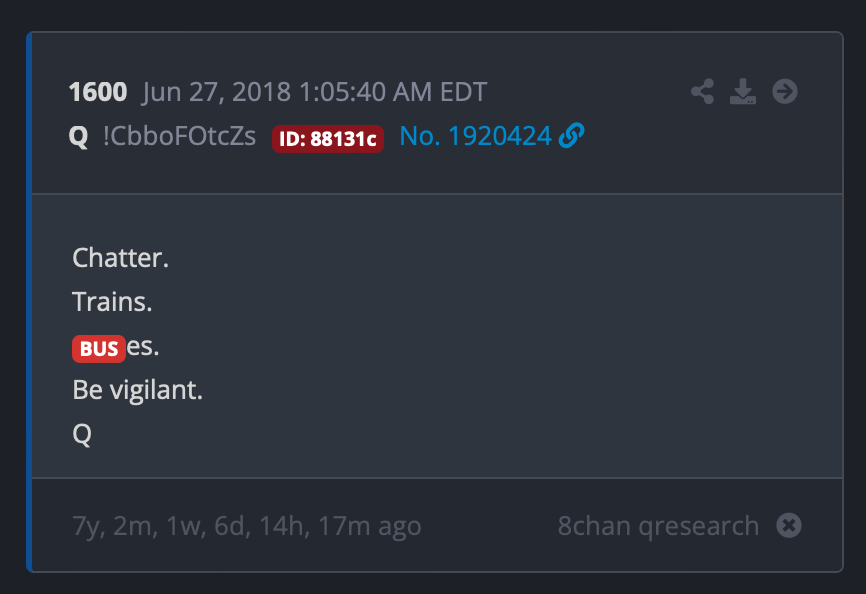This screenshot has width=866, height=594.
Task: Click post number 1600
Action: coord(97,93)
